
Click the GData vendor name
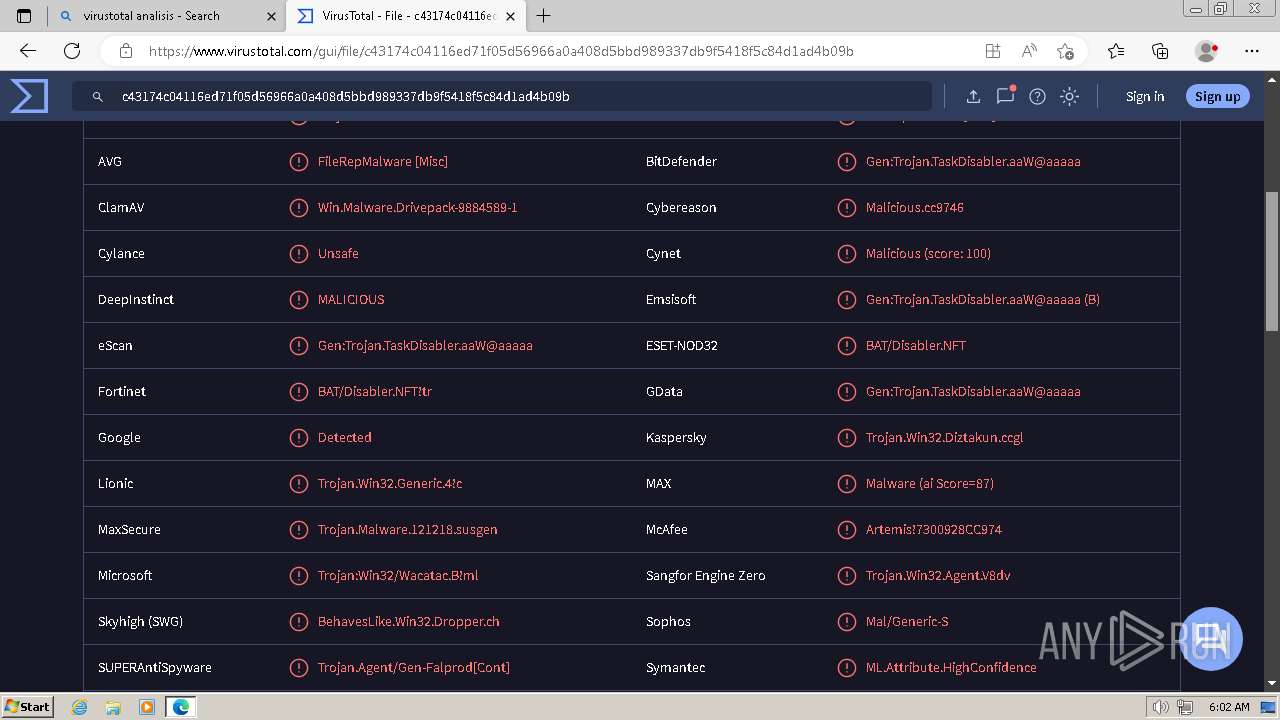coord(664,392)
